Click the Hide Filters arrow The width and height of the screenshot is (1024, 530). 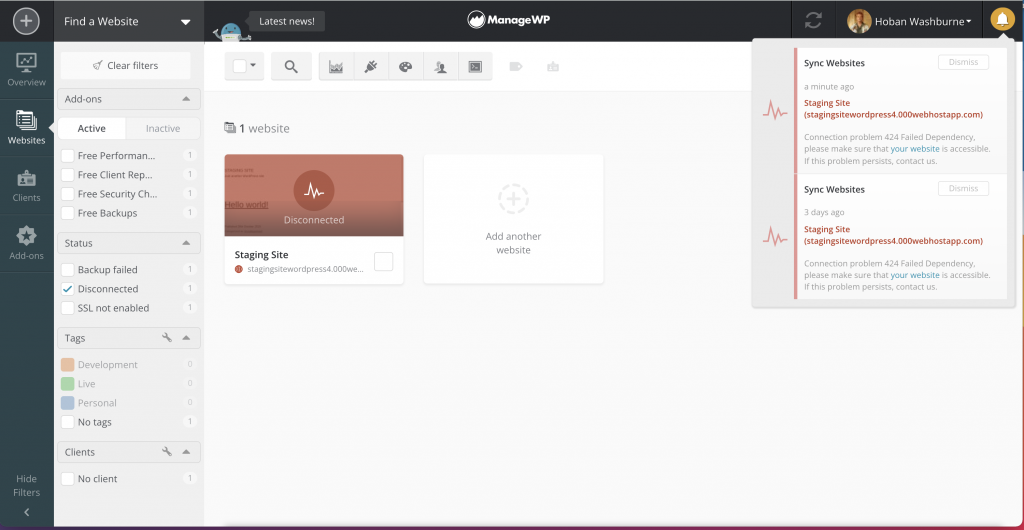27,512
